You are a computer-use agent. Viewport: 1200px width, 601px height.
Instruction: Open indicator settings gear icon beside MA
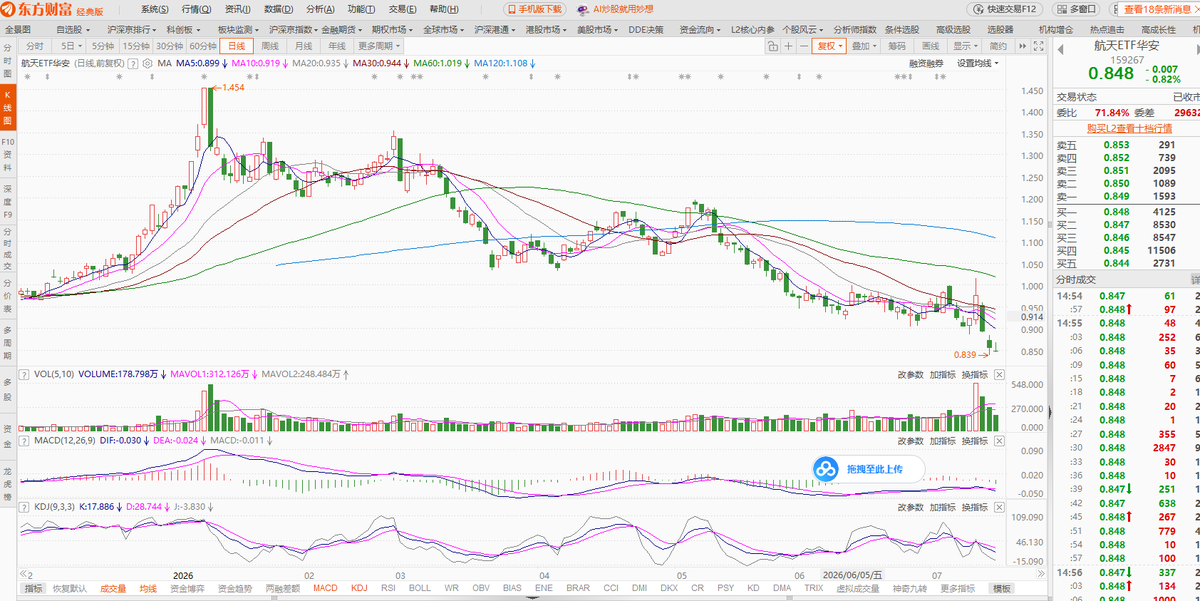tap(148, 63)
